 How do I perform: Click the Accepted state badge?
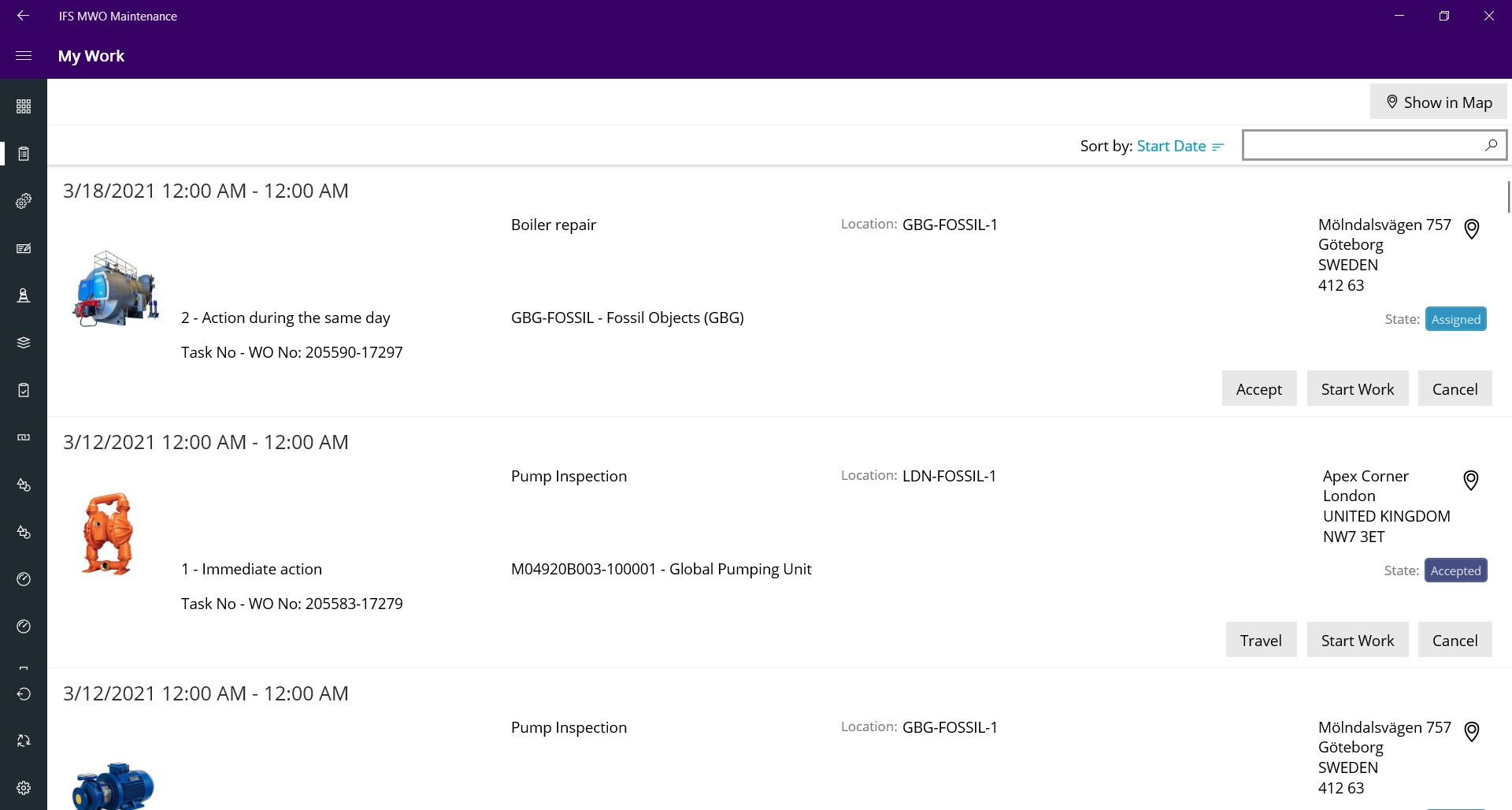[x=1455, y=570]
